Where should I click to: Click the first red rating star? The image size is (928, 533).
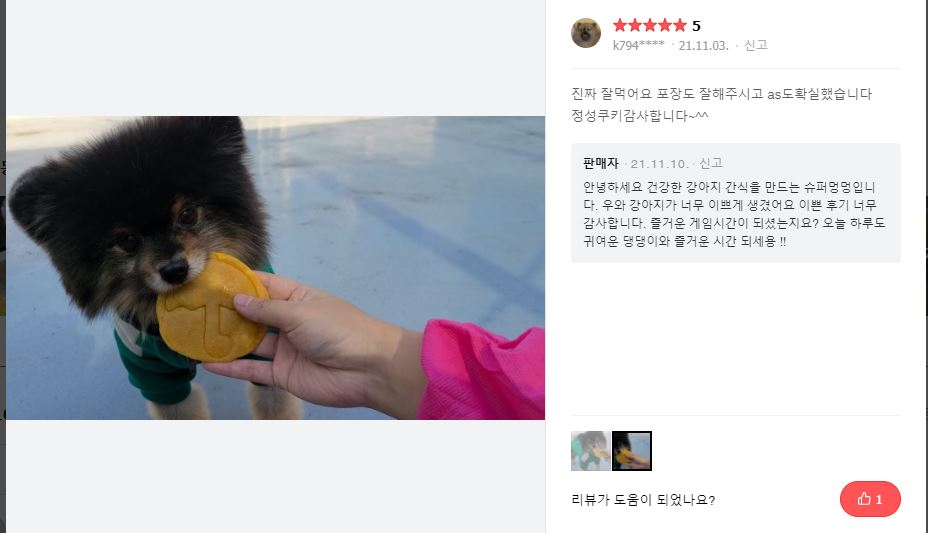pyautogui.click(x=620, y=25)
